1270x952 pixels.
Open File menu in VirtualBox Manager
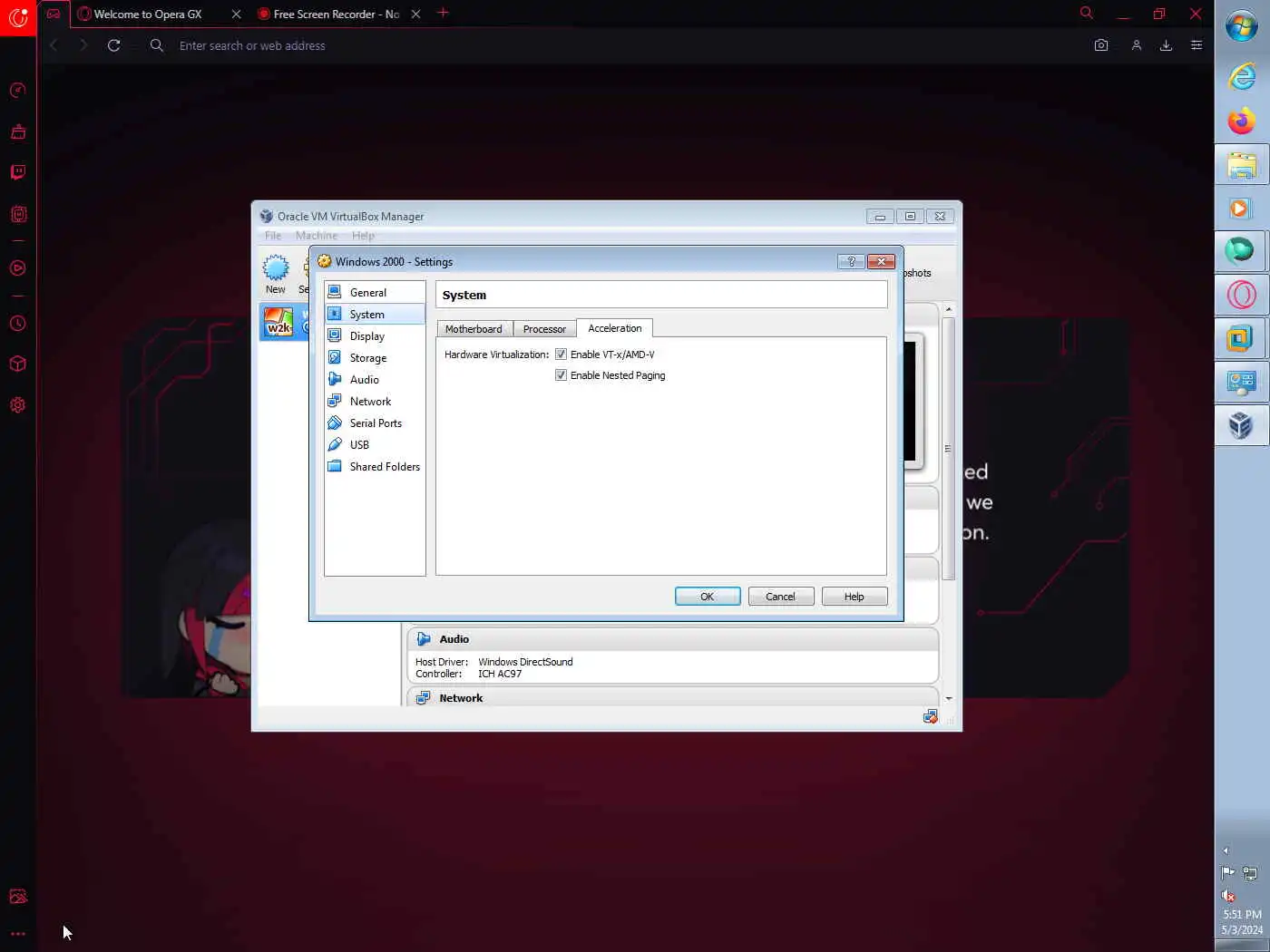click(273, 236)
